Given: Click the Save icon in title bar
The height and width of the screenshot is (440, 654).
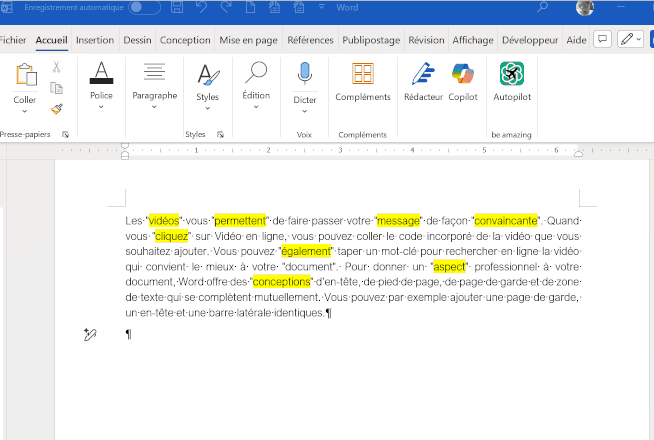Looking at the screenshot, I should point(177,8).
